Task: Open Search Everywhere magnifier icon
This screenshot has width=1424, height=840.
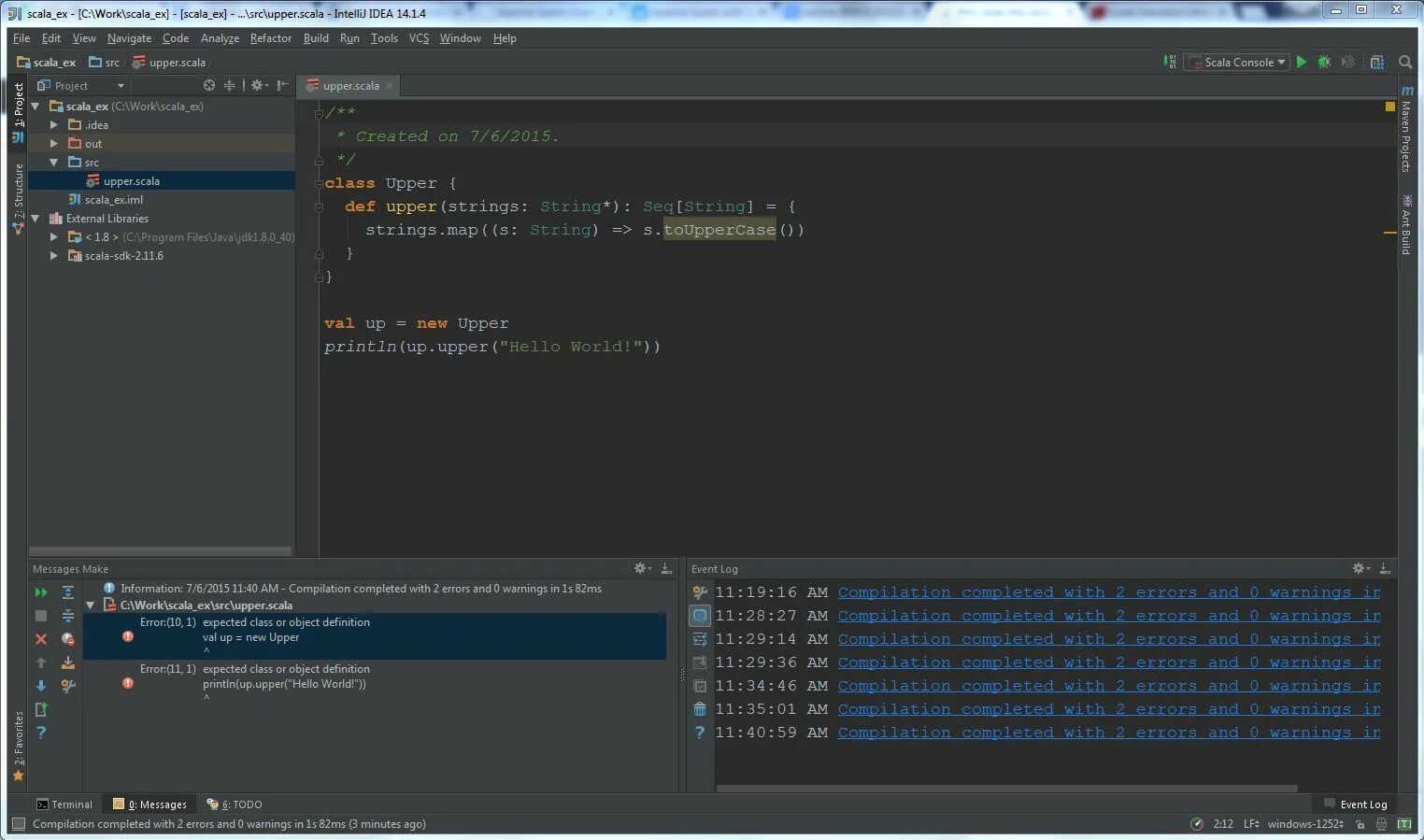Action: [x=1405, y=62]
